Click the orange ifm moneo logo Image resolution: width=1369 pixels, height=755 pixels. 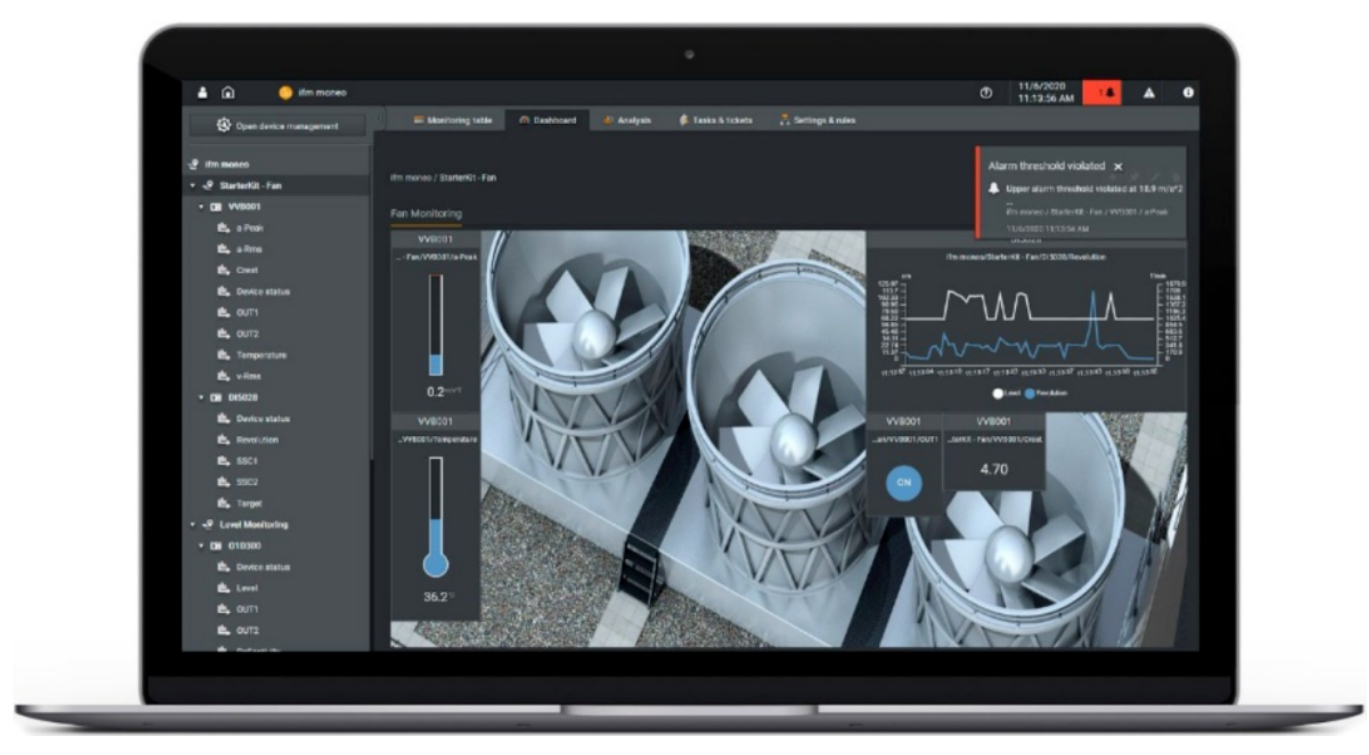pos(285,93)
